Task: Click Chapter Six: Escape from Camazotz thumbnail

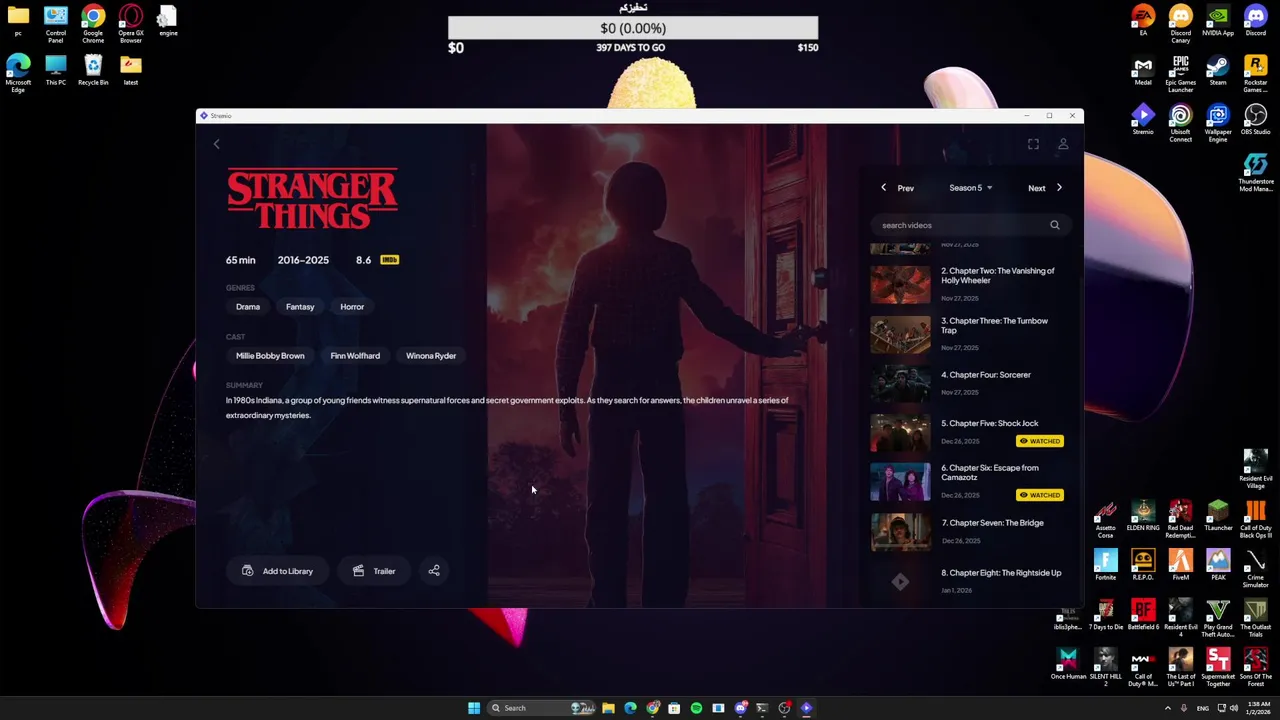Action: coord(900,481)
